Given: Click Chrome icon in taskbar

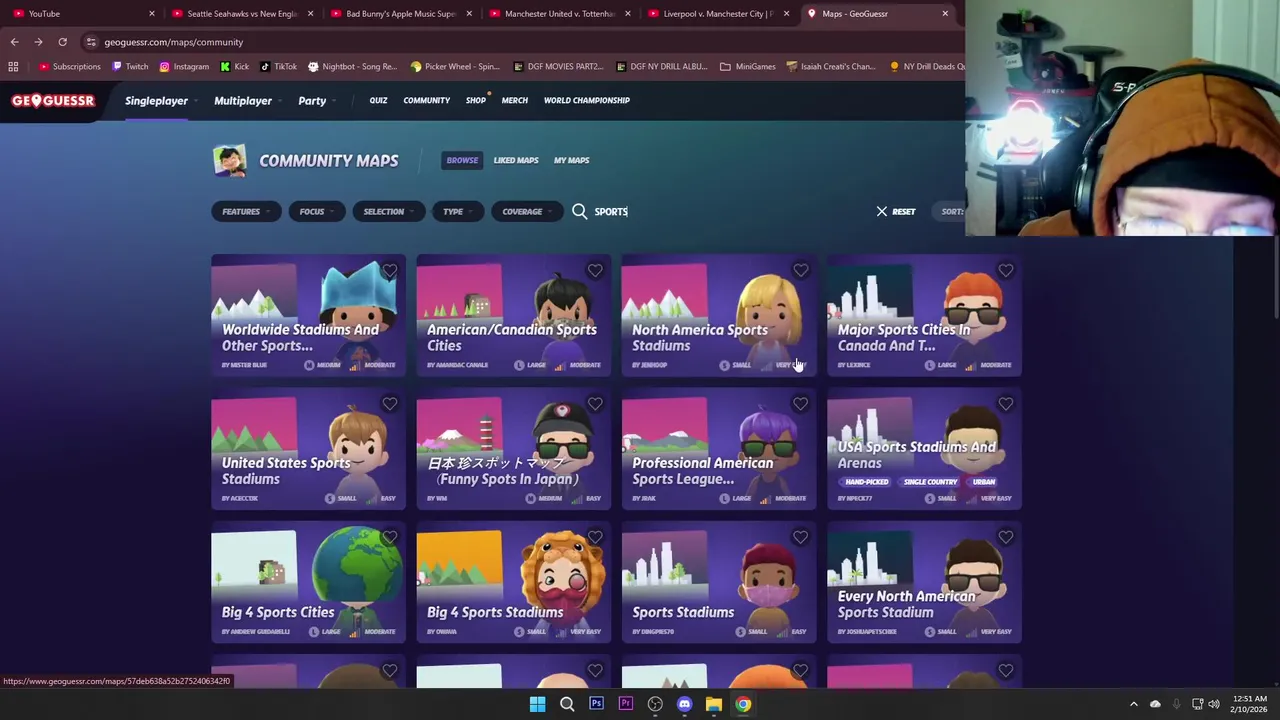Looking at the screenshot, I should tap(743, 704).
